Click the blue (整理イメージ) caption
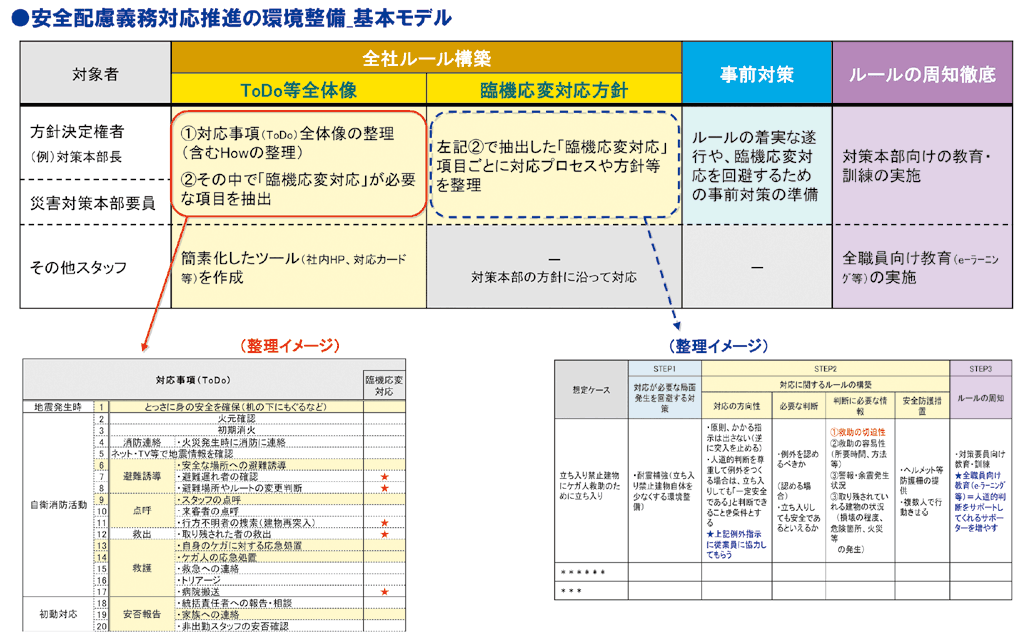Viewport: 1033px width, 644px height. (x=719, y=346)
